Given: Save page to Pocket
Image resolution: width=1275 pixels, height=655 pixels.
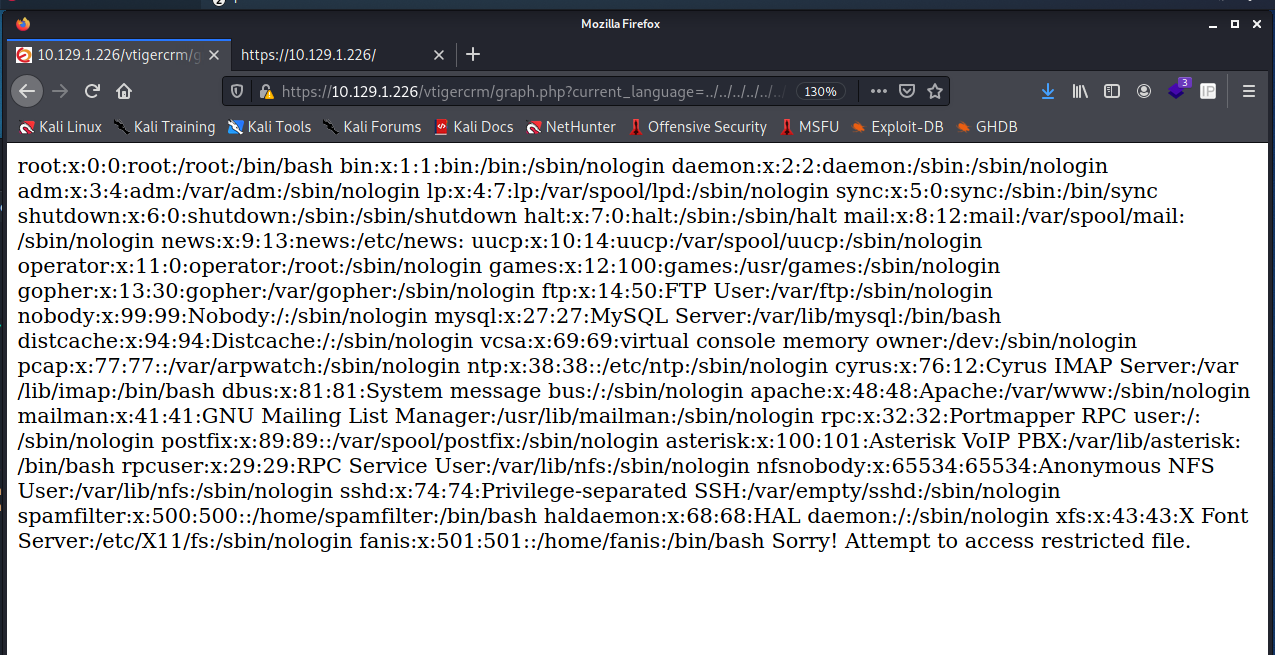Looking at the screenshot, I should tap(907, 91).
